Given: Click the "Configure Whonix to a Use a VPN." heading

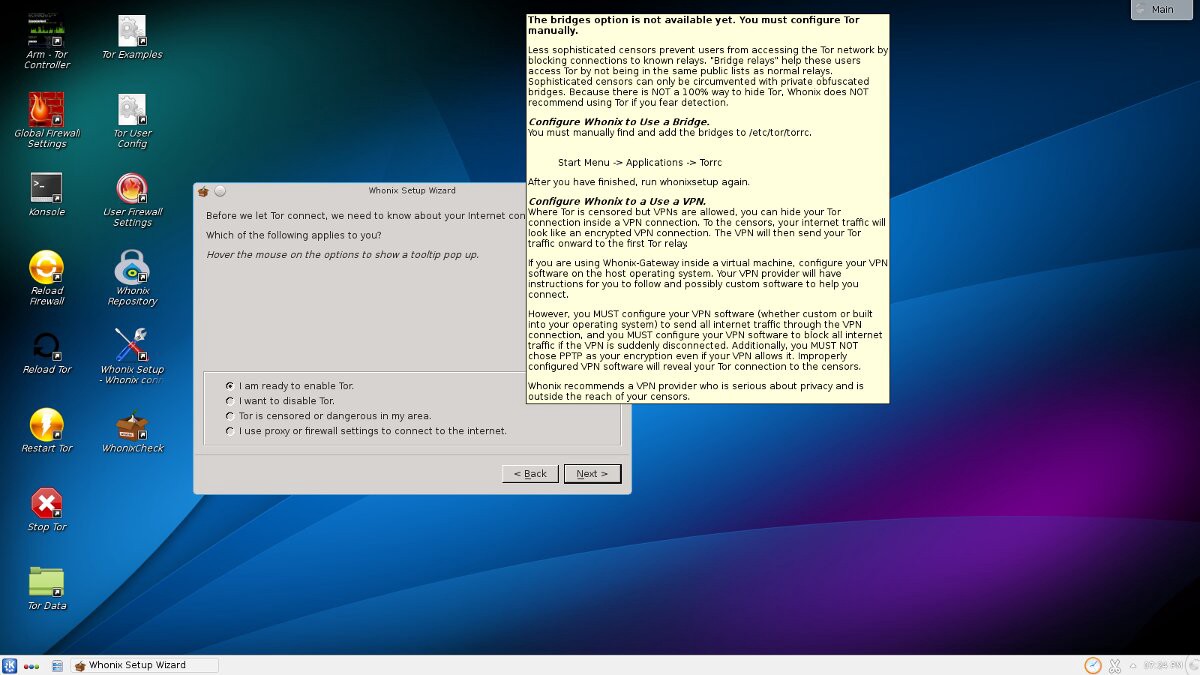Looking at the screenshot, I should click(617, 202).
